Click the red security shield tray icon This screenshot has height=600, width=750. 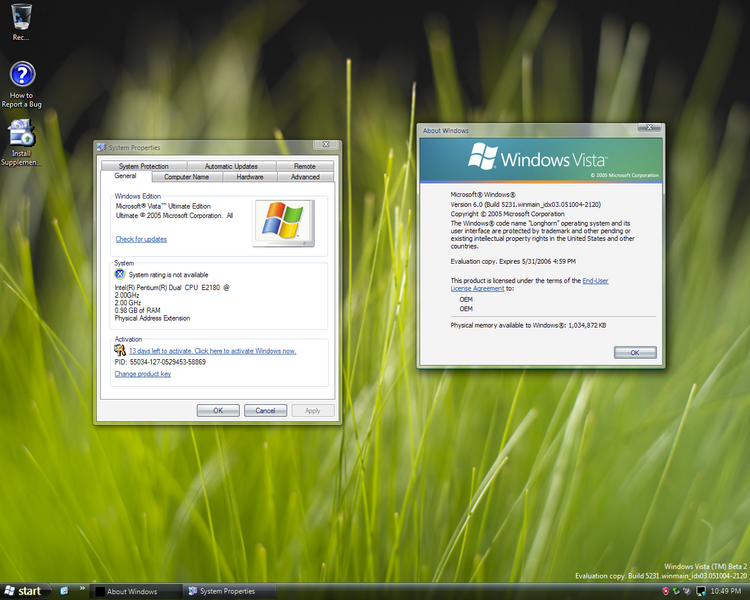click(x=665, y=591)
